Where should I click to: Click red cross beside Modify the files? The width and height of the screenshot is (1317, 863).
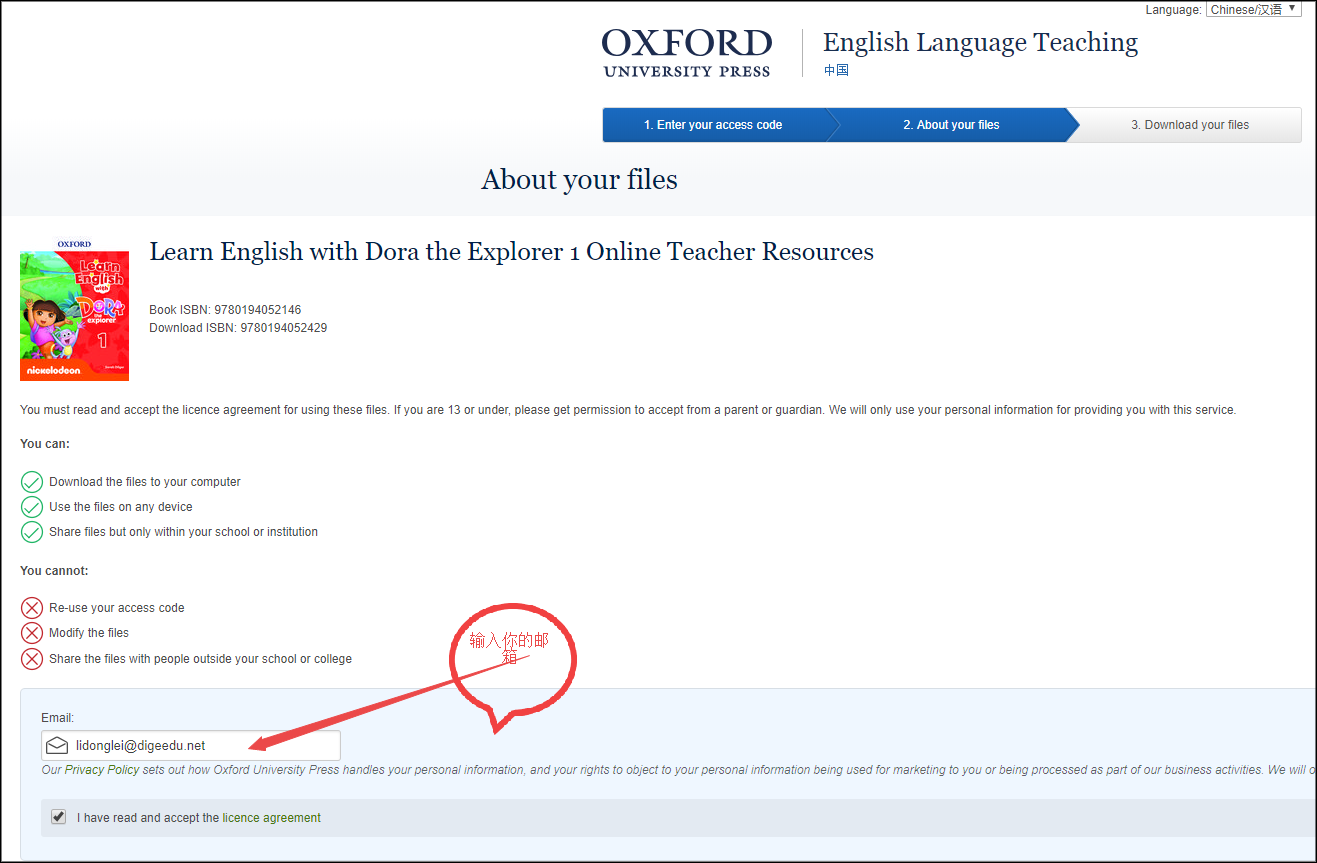pos(32,633)
